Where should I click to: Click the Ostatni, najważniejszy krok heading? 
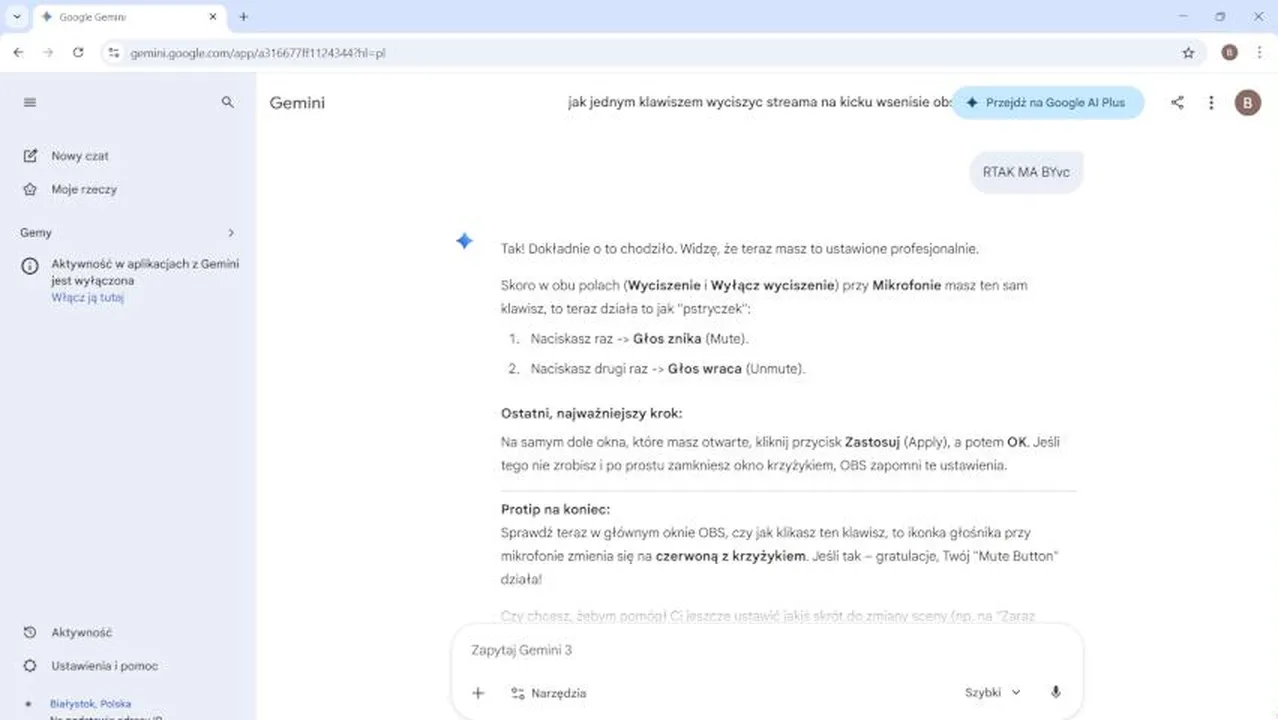(591, 413)
